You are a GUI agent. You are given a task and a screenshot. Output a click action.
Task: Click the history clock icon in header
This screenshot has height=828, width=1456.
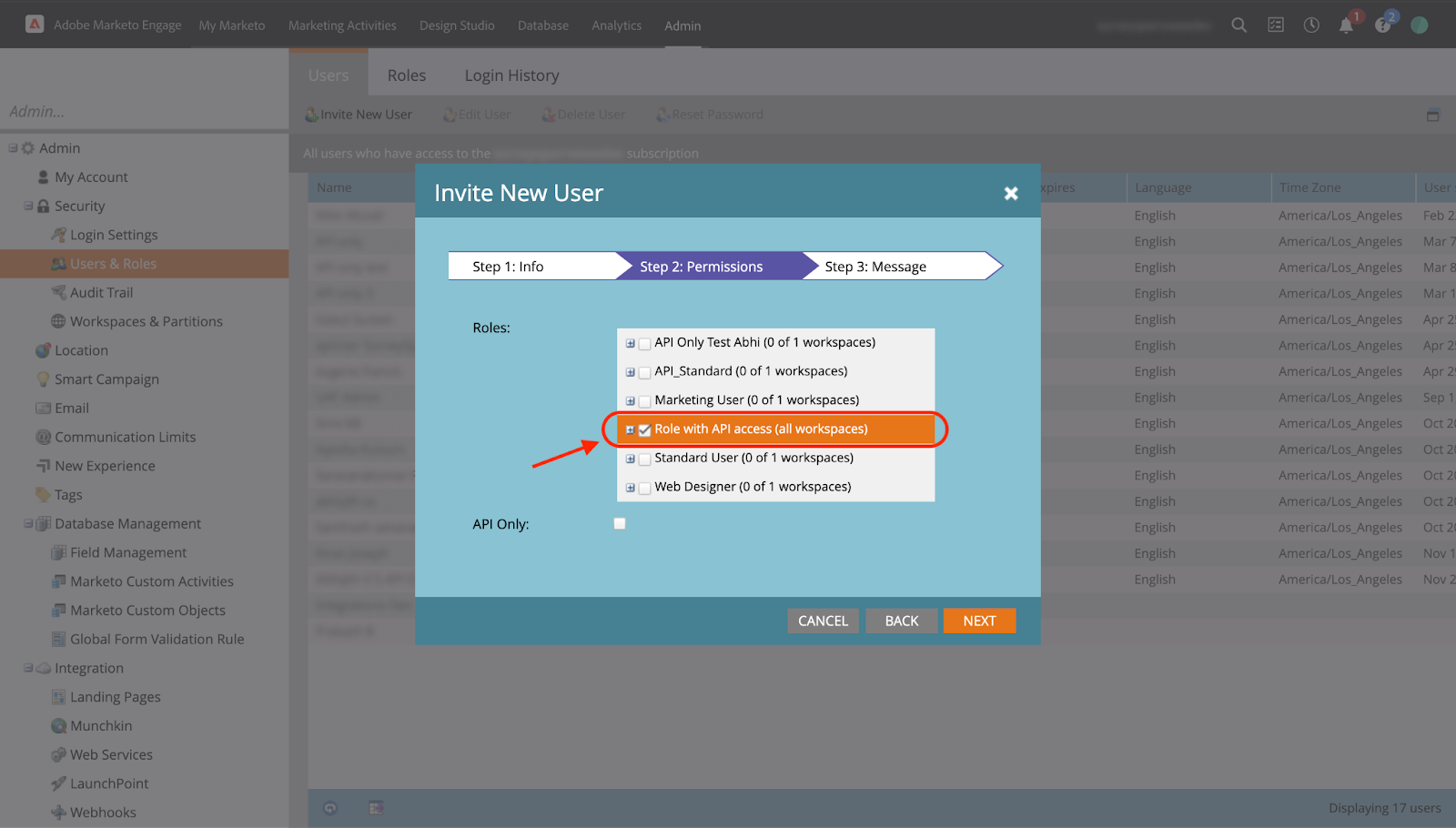(1311, 25)
